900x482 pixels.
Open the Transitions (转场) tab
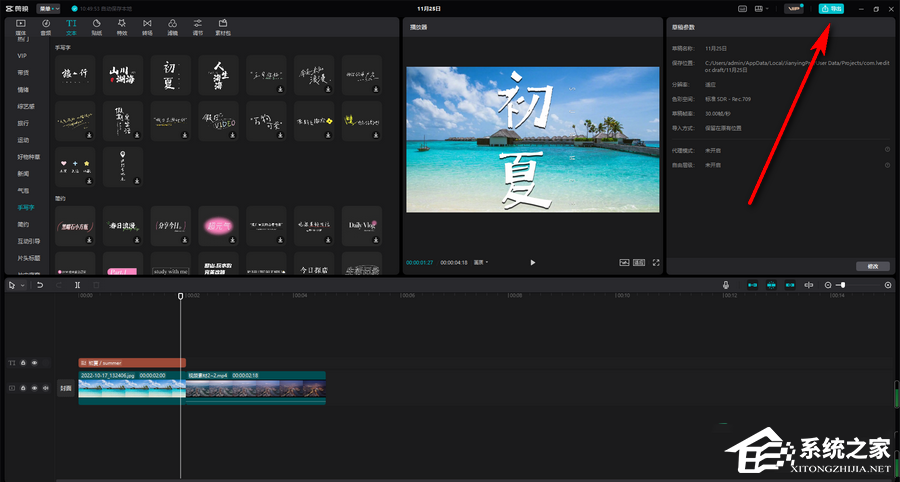[148, 26]
